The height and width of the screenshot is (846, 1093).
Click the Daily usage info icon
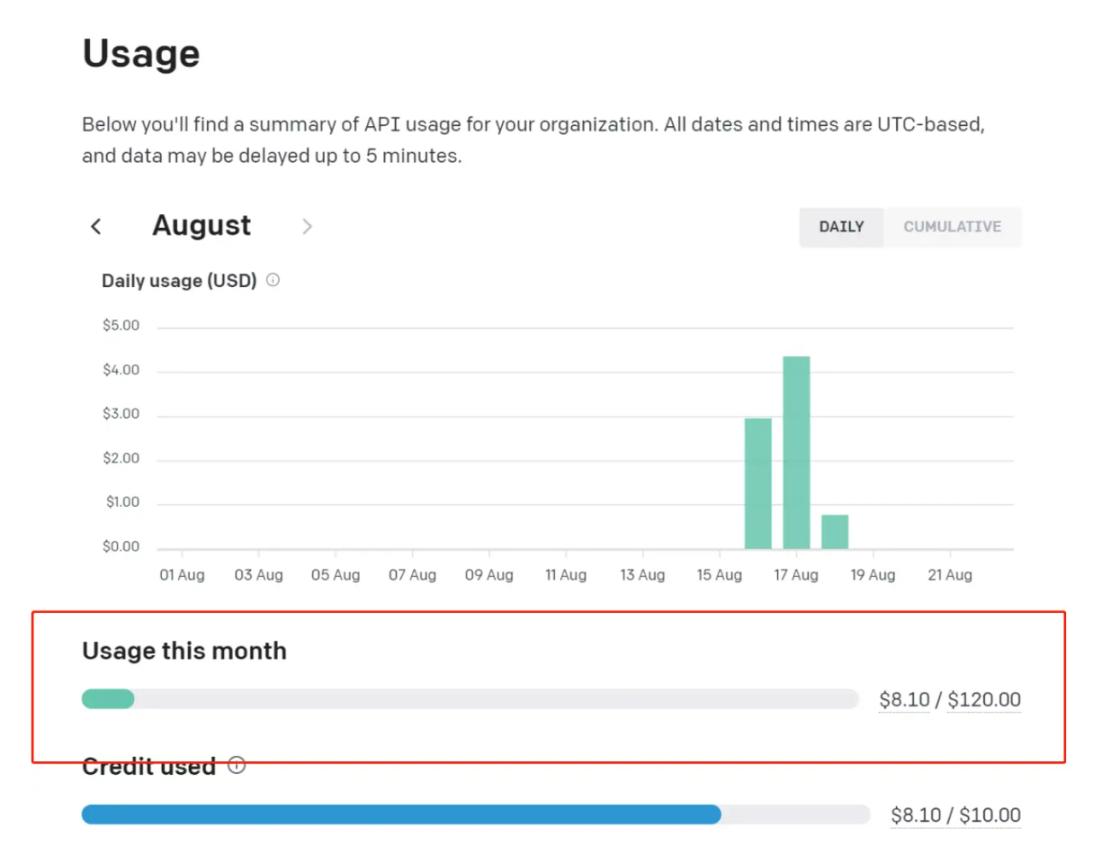[273, 281]
